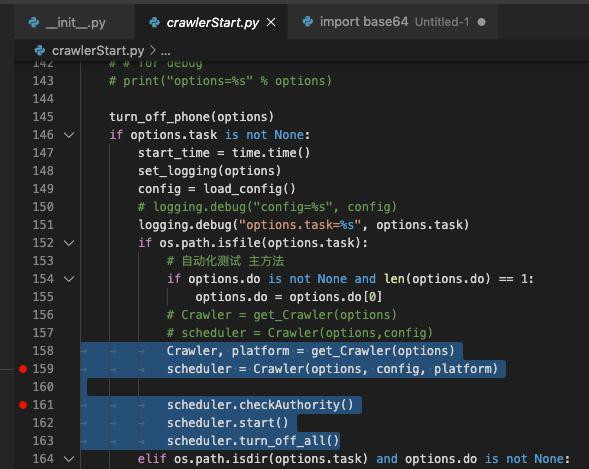Click scheduler.start() call
589x469 pixels.
tap(227, 423)
